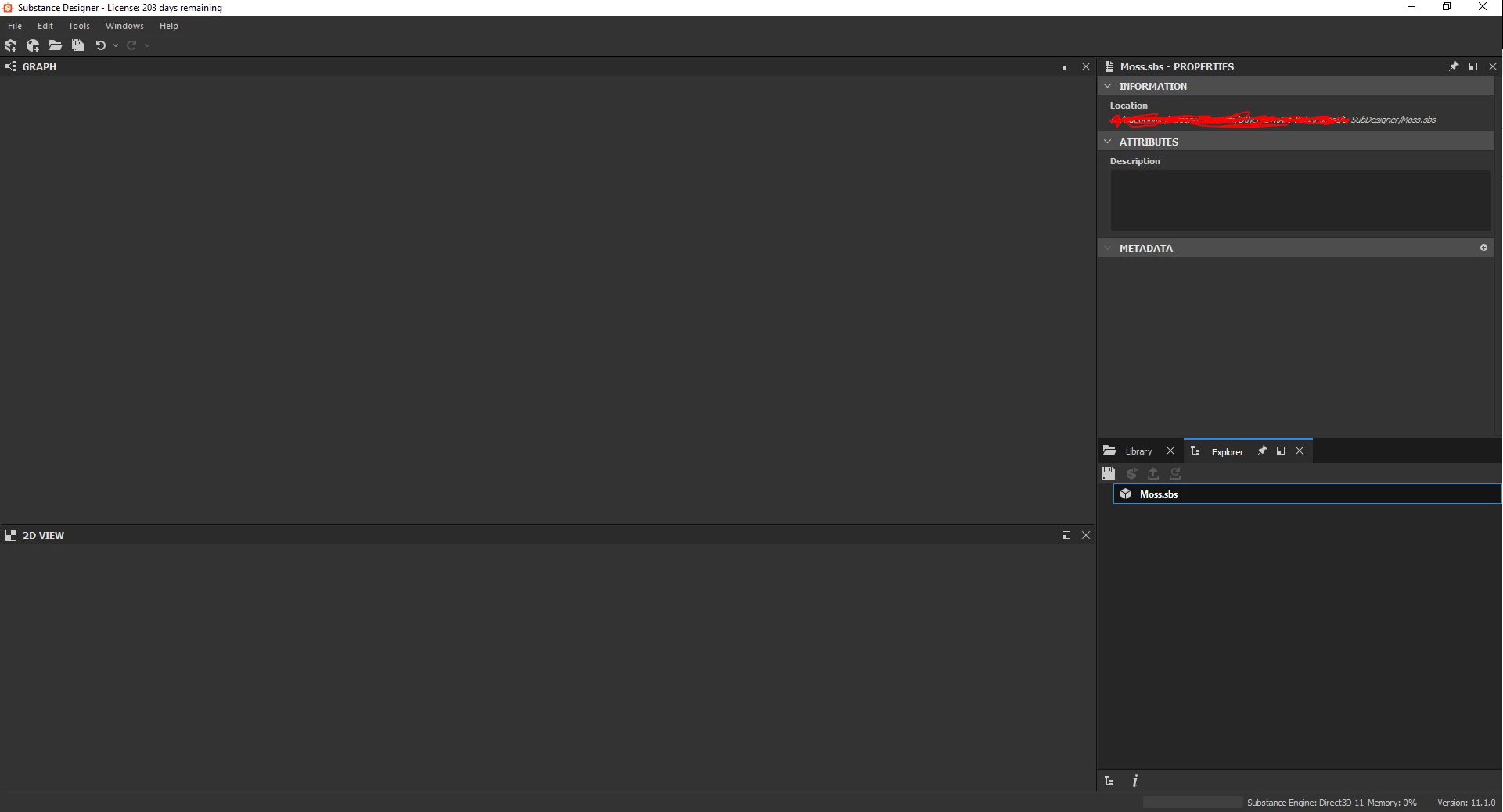The height and width of the screenshot is (812, 1503).
Task: Create a new Substance graph from the toolbar
Action: pos(11,45)
